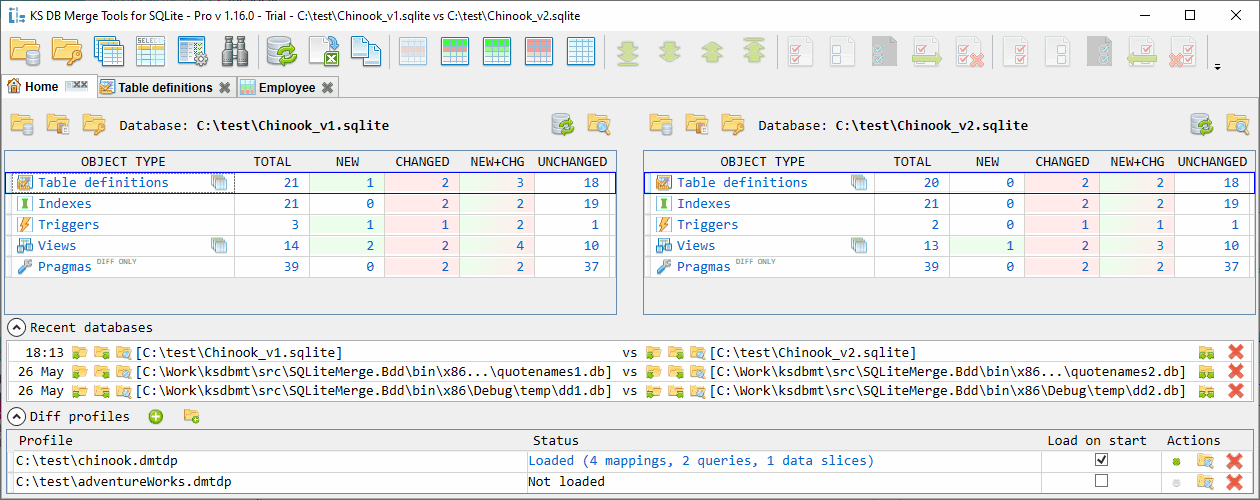Click the folder-with-key icon above Chinook_v1 panel
The width and height of the screenshot is (1260, 500).
(94, 125)
